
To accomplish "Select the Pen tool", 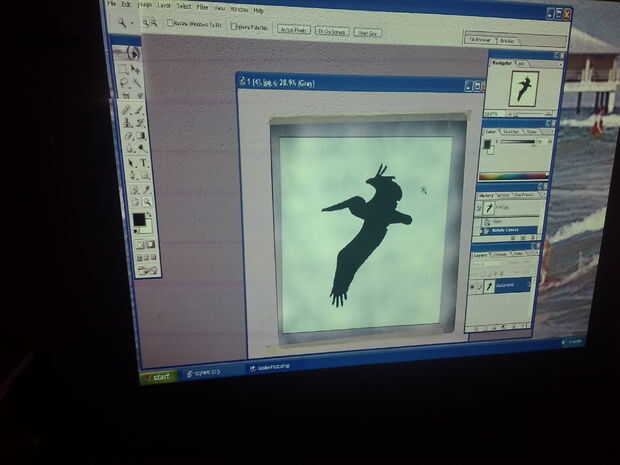I will click(132, 175).
